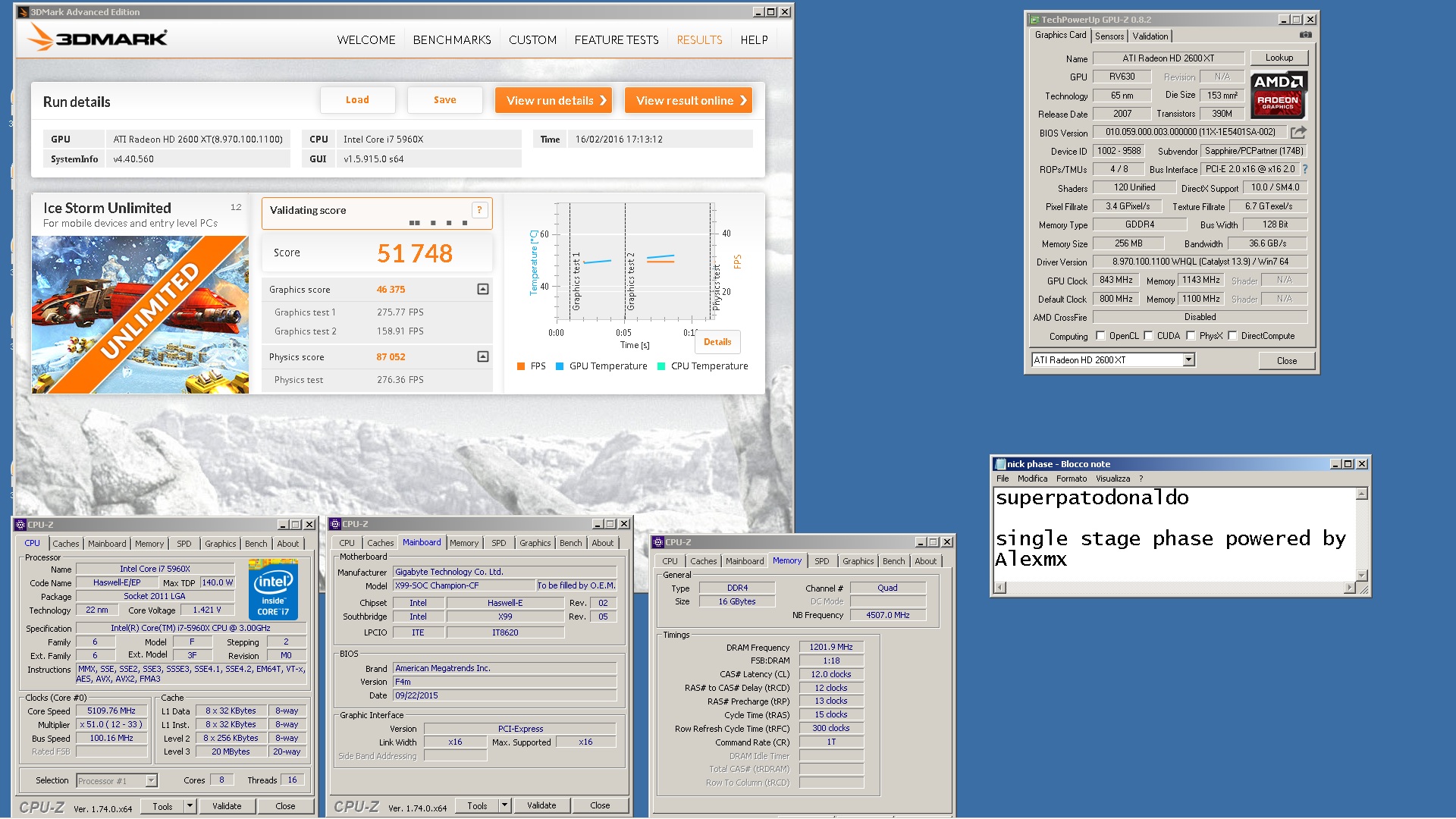Open Tools dropdown arrow in CPU-Z Mainboard window
Viewport: 1456px width, 819px height.
click(x=505, y=805)
